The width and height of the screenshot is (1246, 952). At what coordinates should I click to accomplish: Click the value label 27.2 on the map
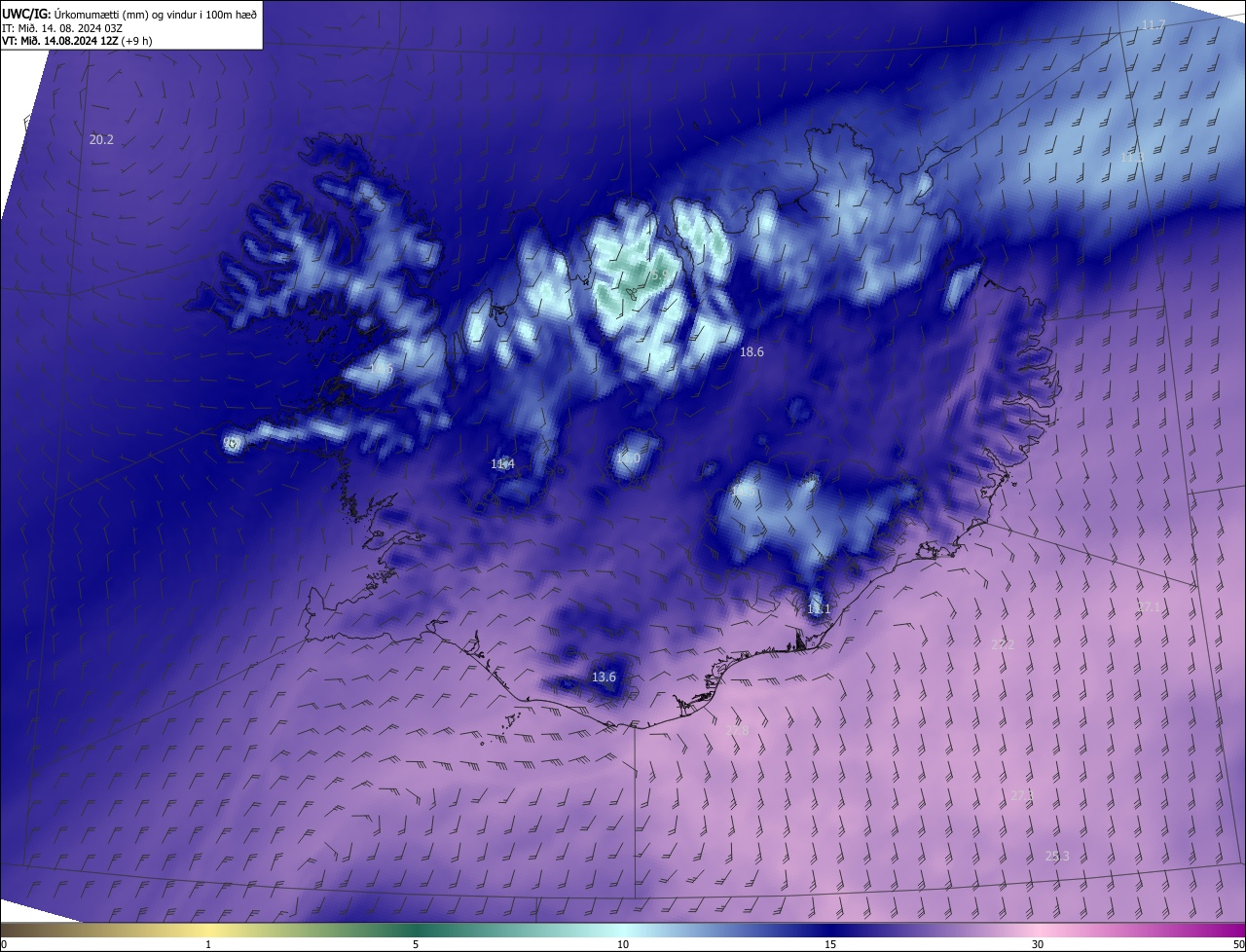1003,645
